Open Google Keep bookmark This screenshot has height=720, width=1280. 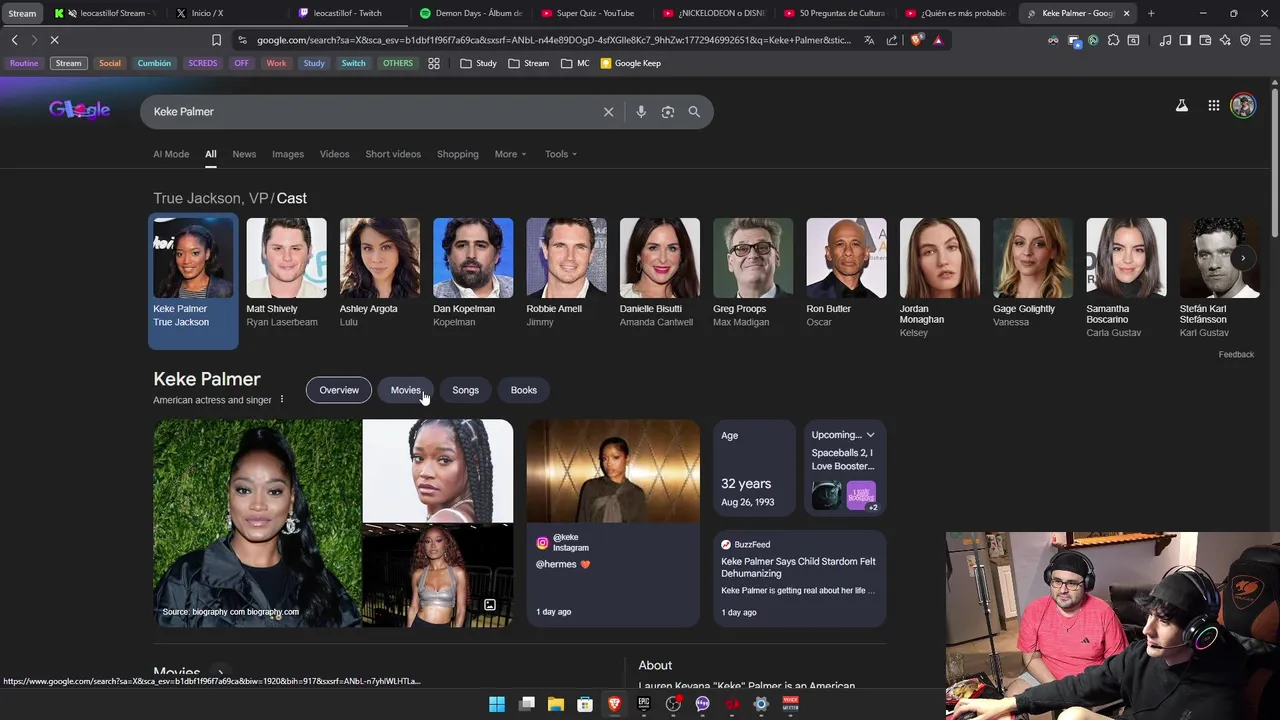[629, 63]
